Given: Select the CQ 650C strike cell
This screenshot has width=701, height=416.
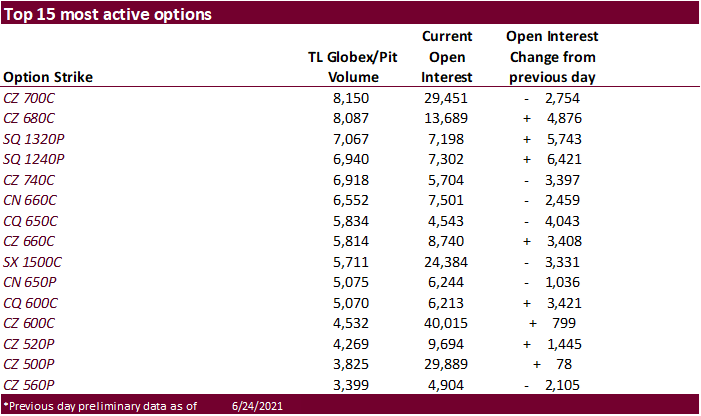Looking at the screenshot, I should pyautogui.click(x=32, y=220).
